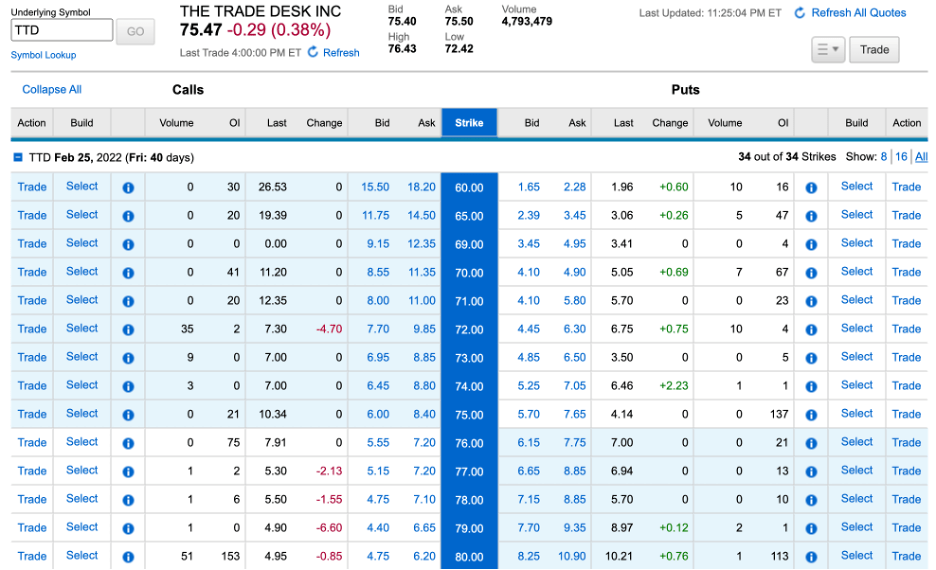Click Refresh link under stock price
This screenshot has height=570, width=936.
pos(341,53)
